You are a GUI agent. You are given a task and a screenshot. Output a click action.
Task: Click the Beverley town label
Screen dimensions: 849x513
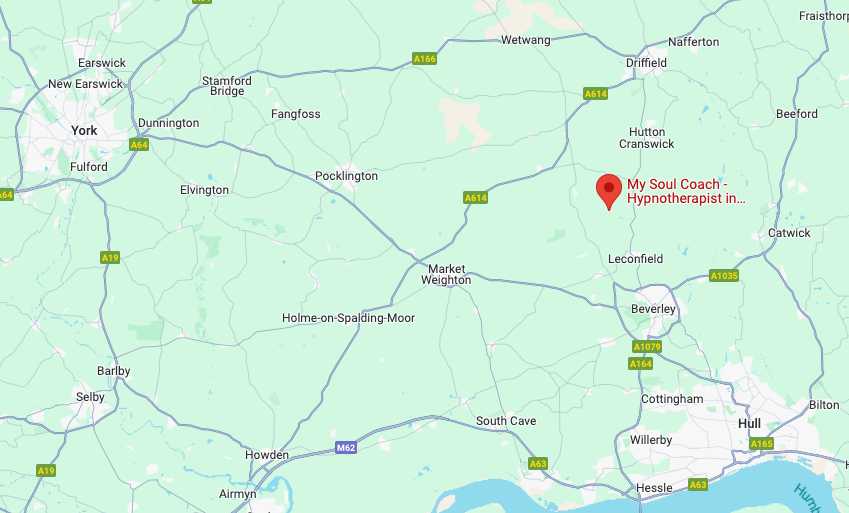(x=653, y=309)
